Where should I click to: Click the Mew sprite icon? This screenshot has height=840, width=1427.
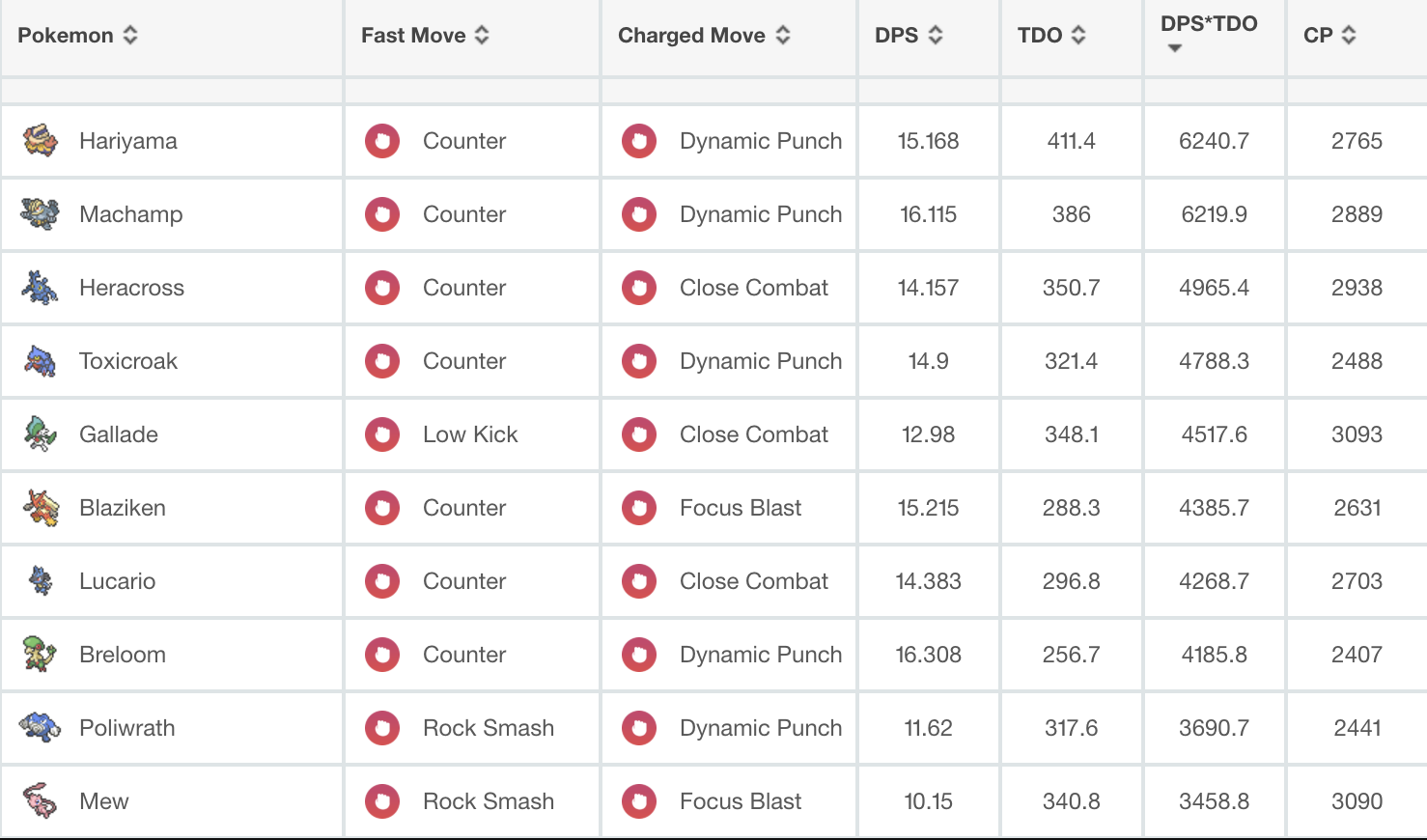(41, 801)
